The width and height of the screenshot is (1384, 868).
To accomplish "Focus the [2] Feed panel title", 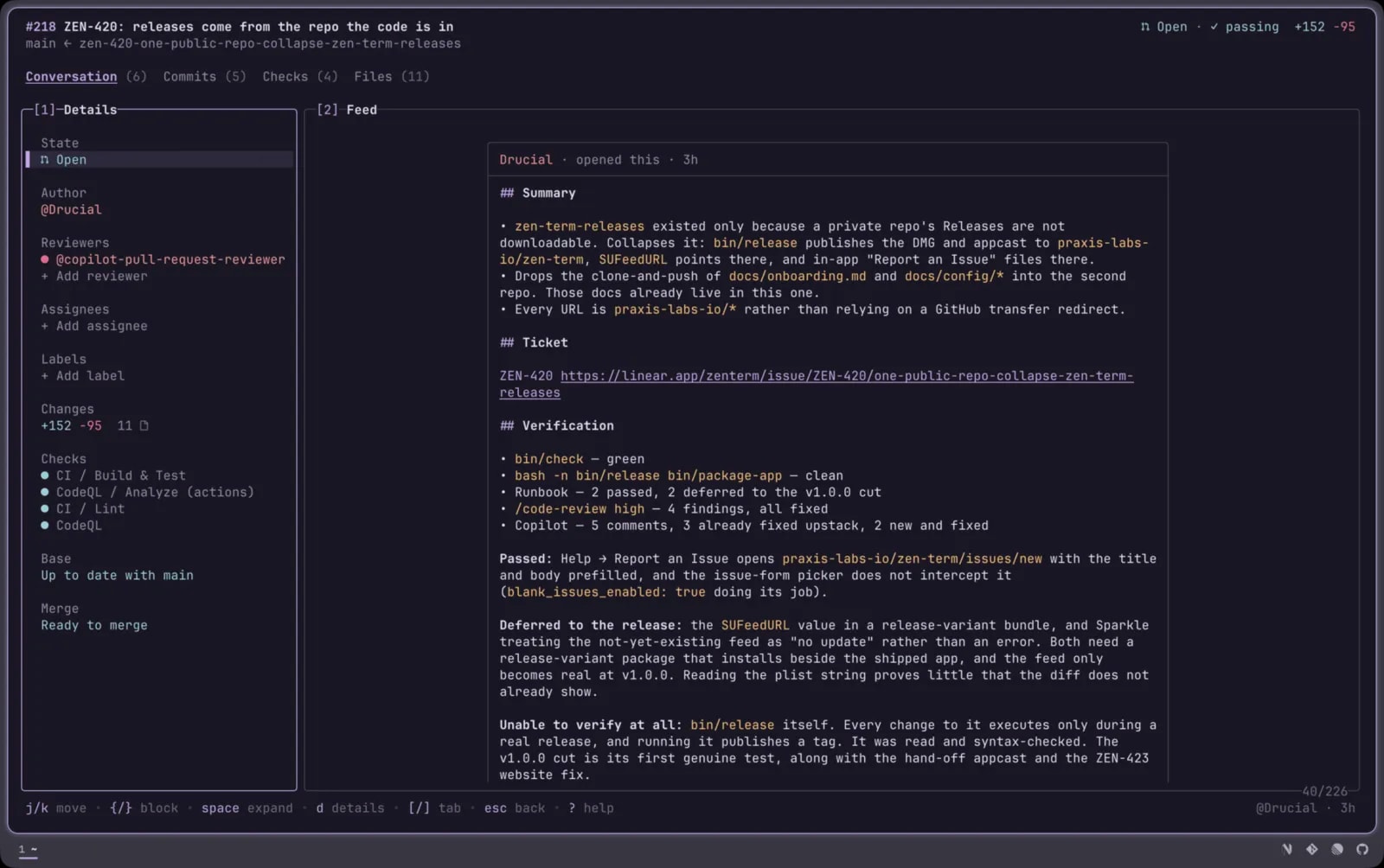I will point(347,110).
